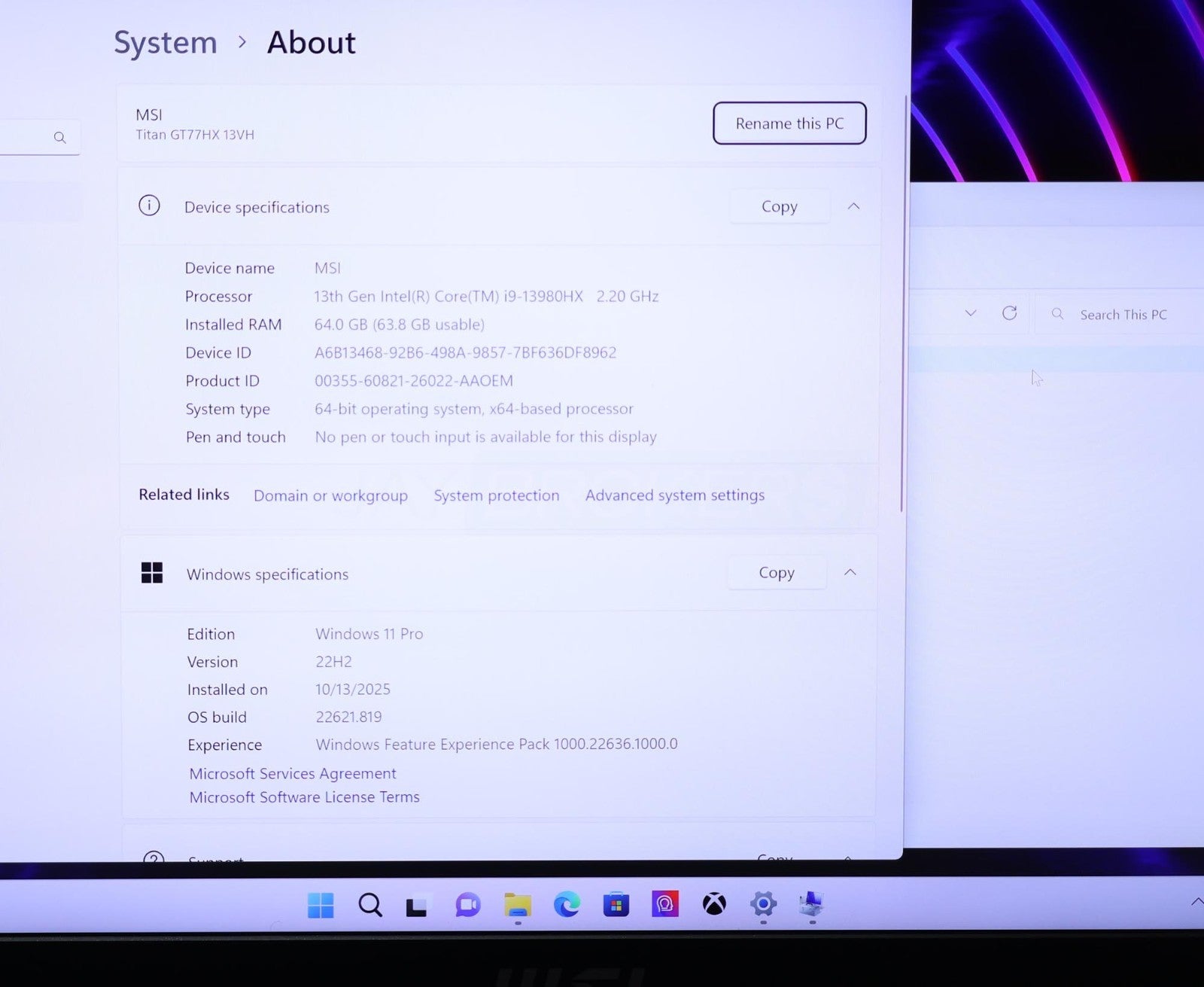Click the Rename this PC button
Viewport: 1204px width, 987px height.
tap(789, 123)
